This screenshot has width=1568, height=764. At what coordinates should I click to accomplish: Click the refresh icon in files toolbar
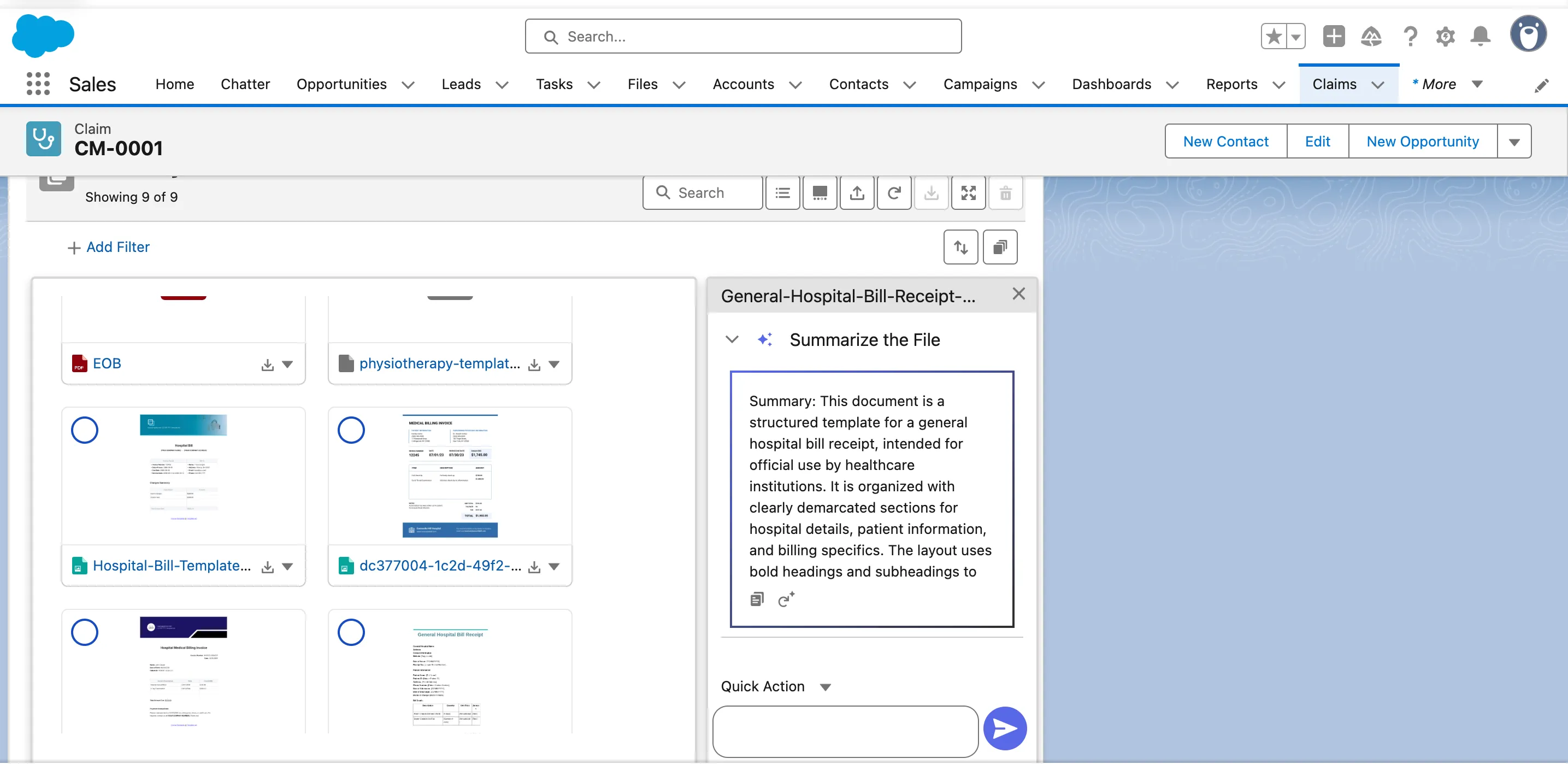click(x=894, y=193)
